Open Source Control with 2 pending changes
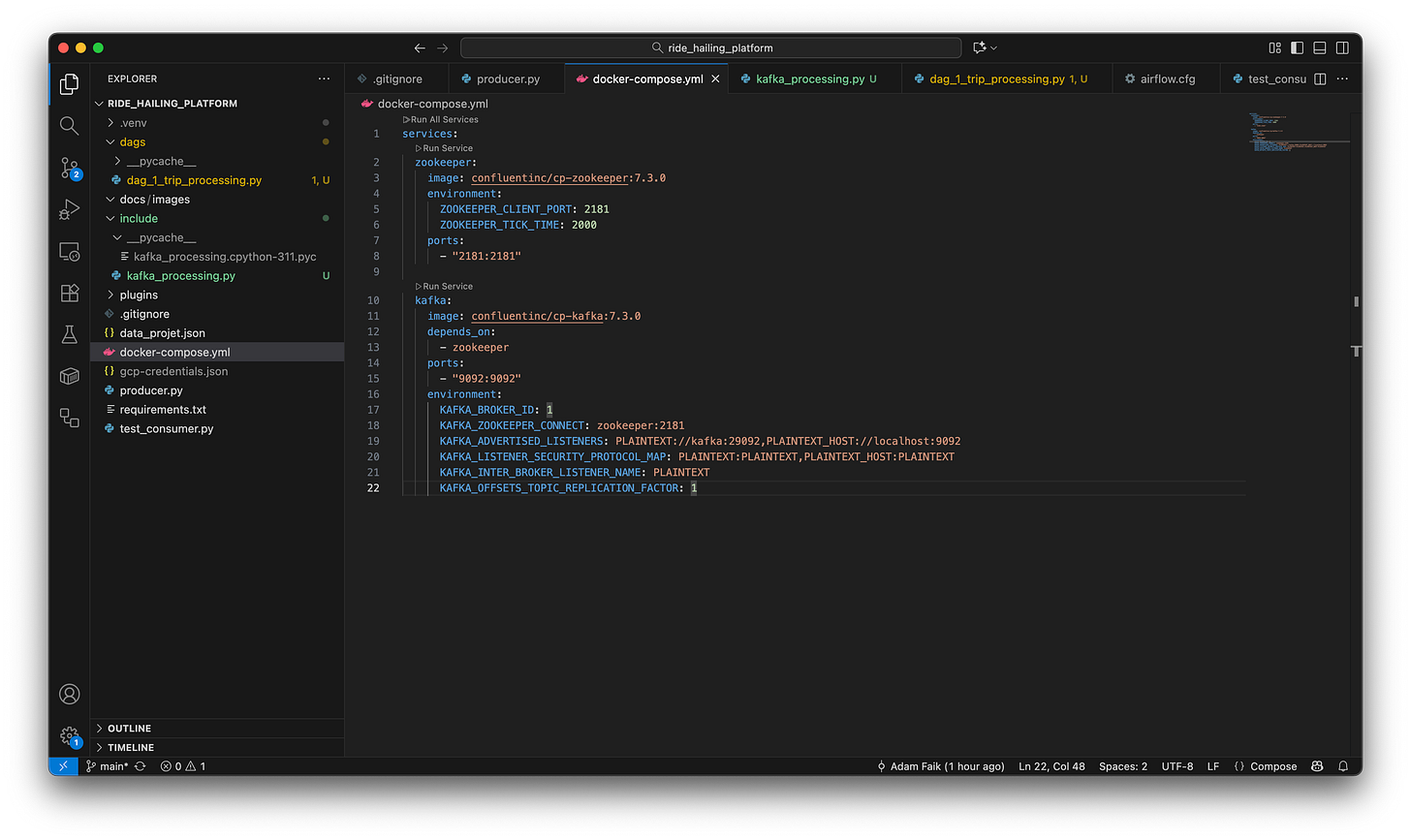Viewport: 1411px width, 840px height. click(x=68, y=167)
